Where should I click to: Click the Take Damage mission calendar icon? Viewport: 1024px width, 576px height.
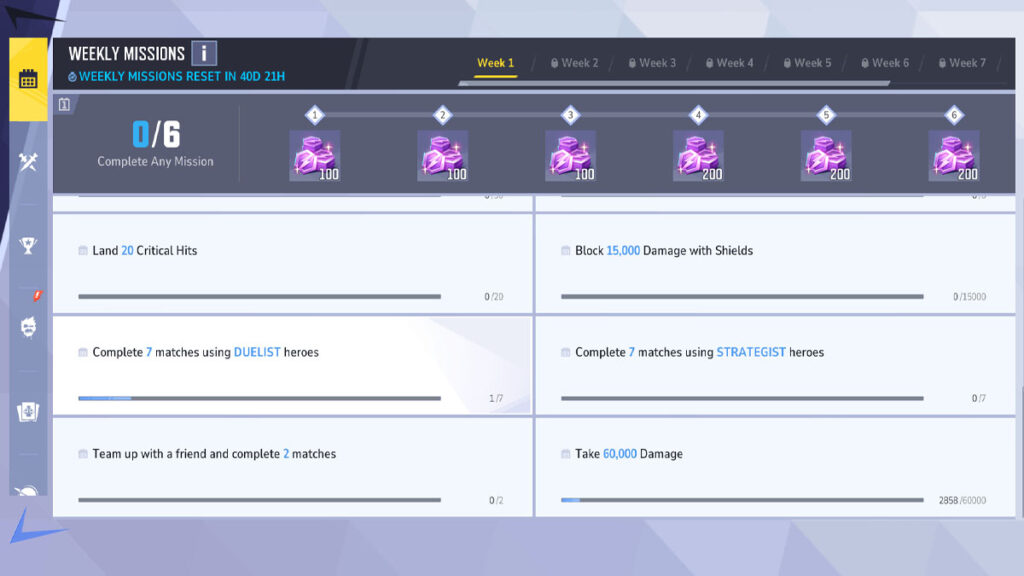tap(566, 454)
